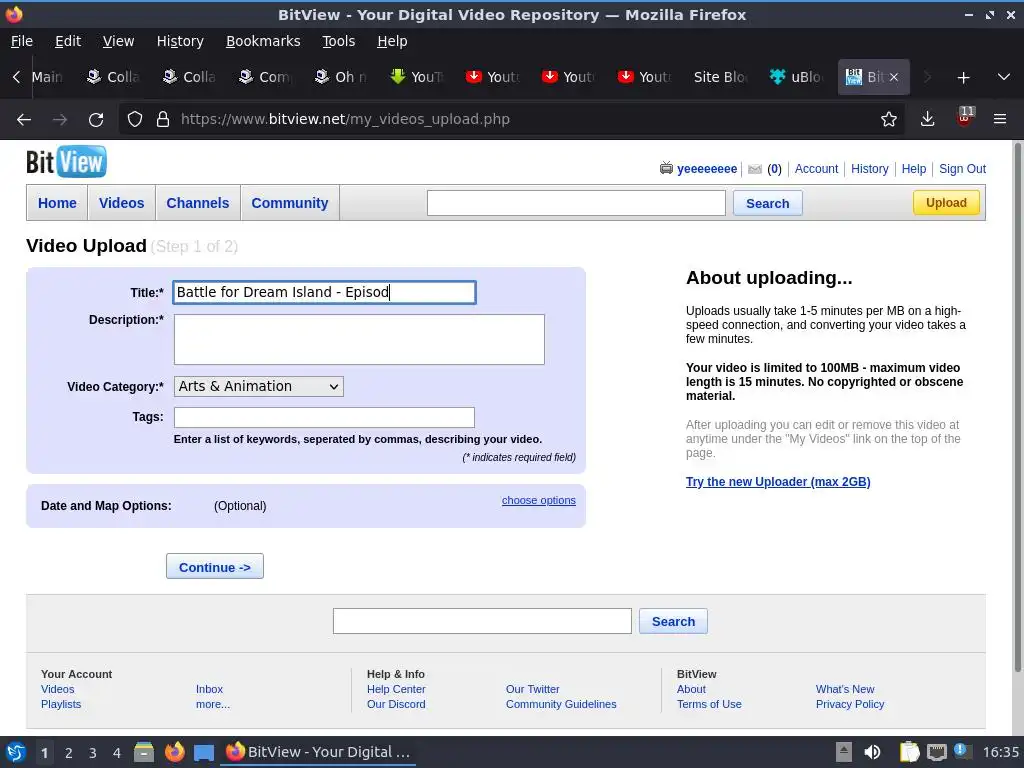1024x768 pixels.
Task: Launch Firefox from taskbar quick launch
Action: pyautogui.click(x=174, y=752)
